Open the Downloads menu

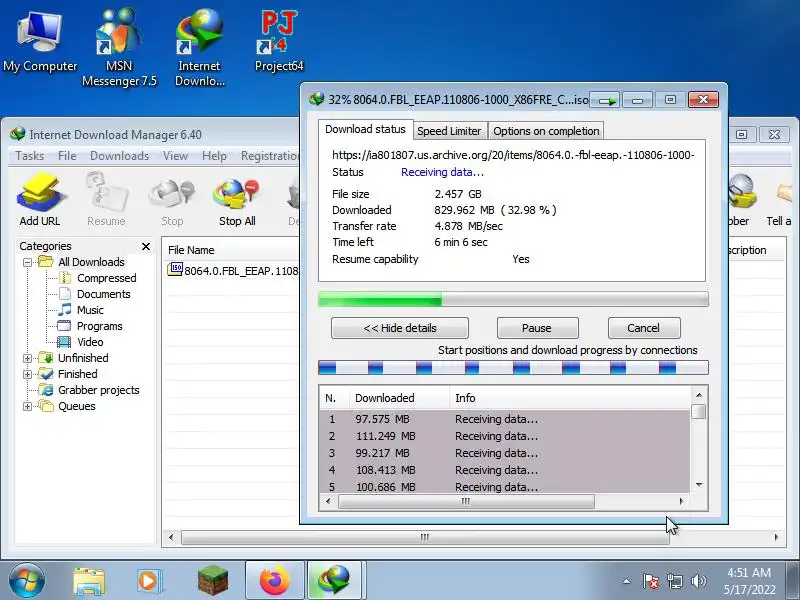119,156
